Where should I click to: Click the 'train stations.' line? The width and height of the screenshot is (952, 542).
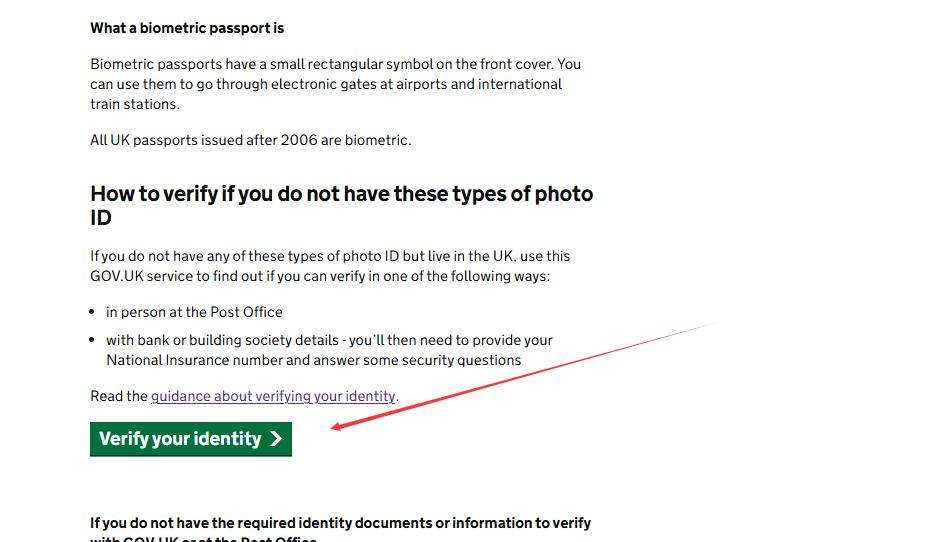pos(135,104)
